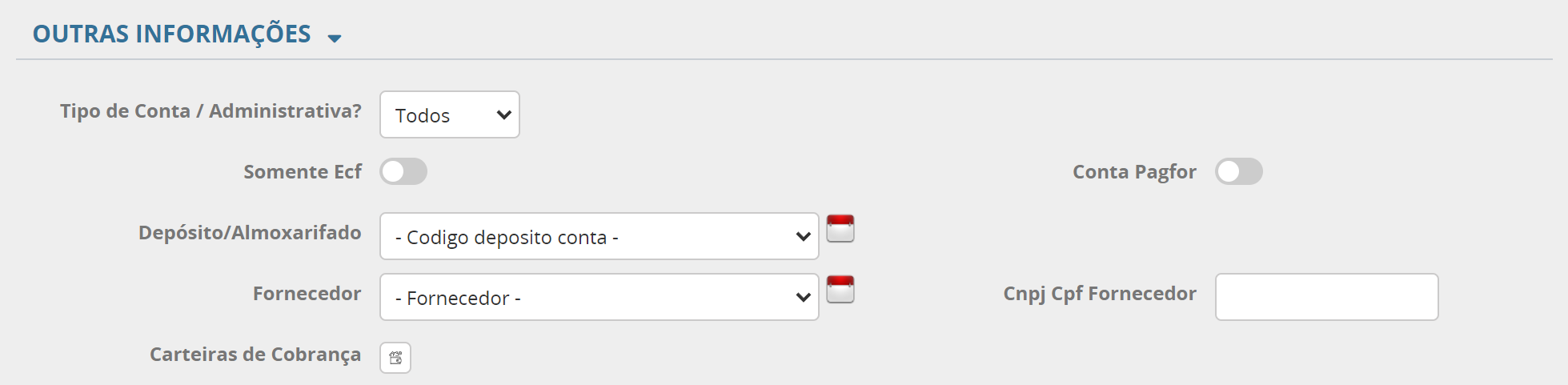Click the calendar icon beside Depósito/Almoxarifado dropdown

click(x=840, y=229)
